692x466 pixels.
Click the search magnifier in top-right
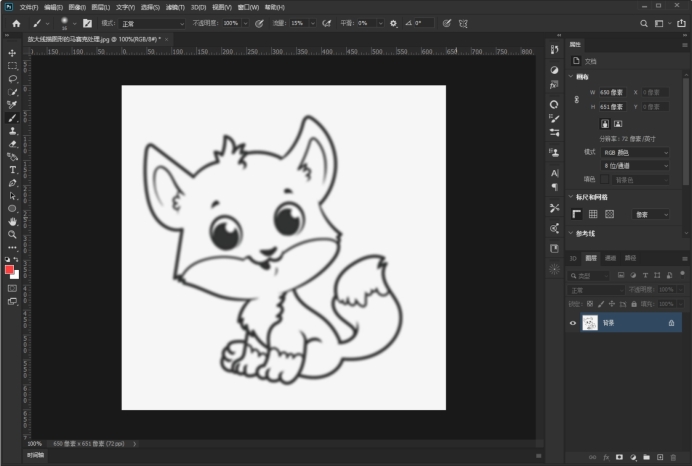[644, 23]
